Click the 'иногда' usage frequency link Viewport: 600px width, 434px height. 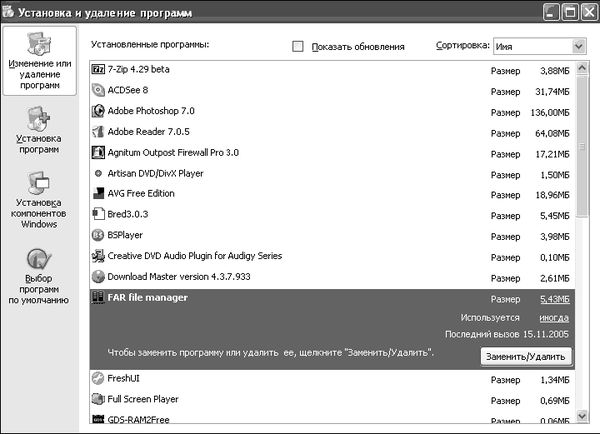tap(554, 317)
